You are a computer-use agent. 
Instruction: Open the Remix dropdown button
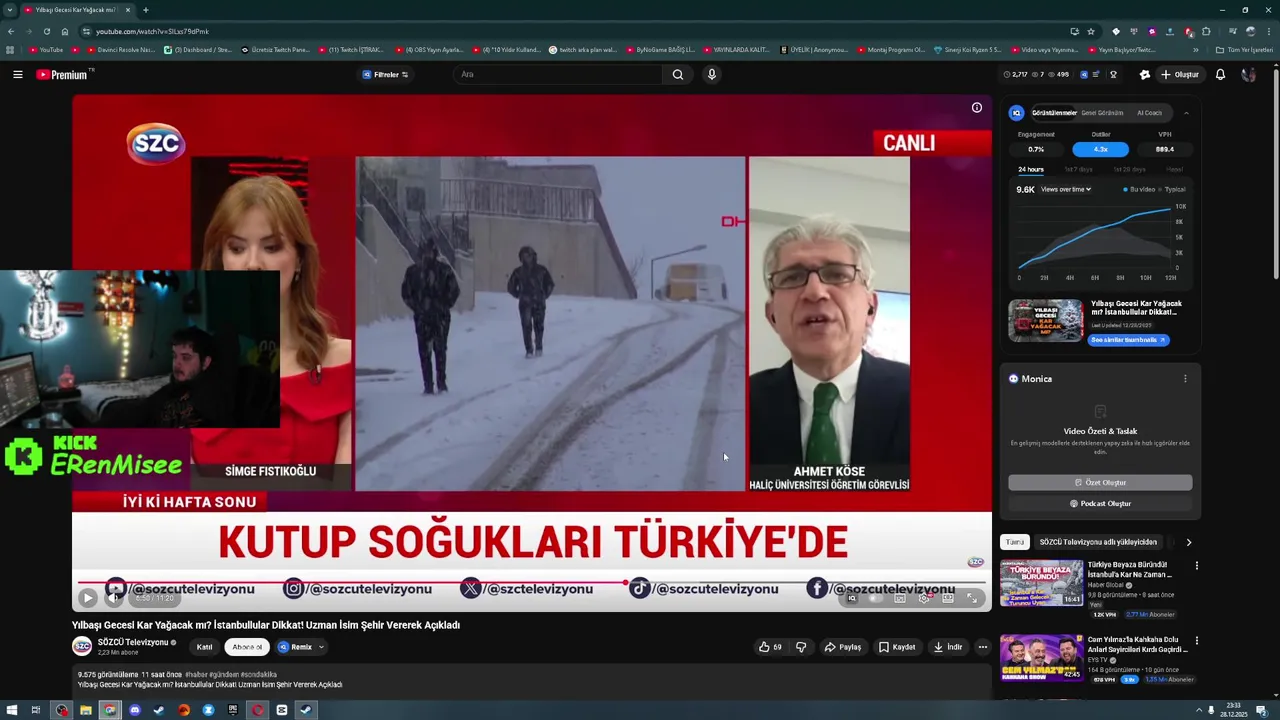[x=301, y=647]
